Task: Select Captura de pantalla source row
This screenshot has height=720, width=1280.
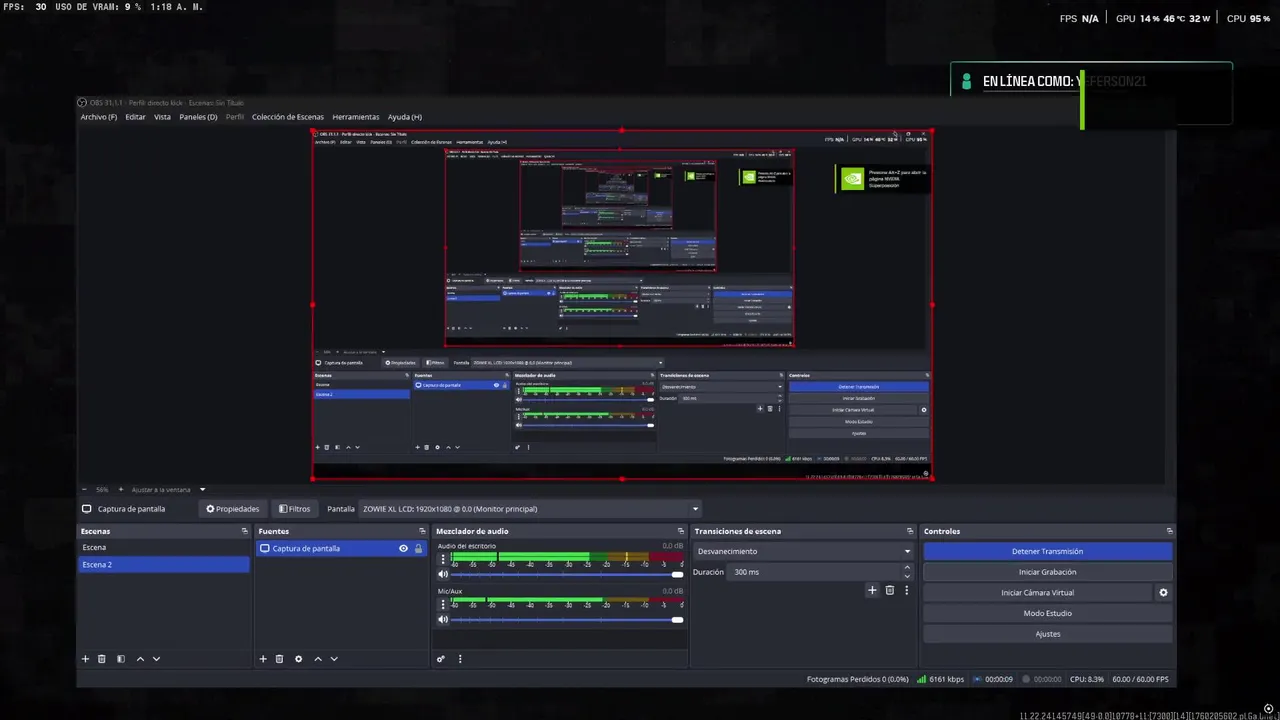Action: tap(341, 548)
